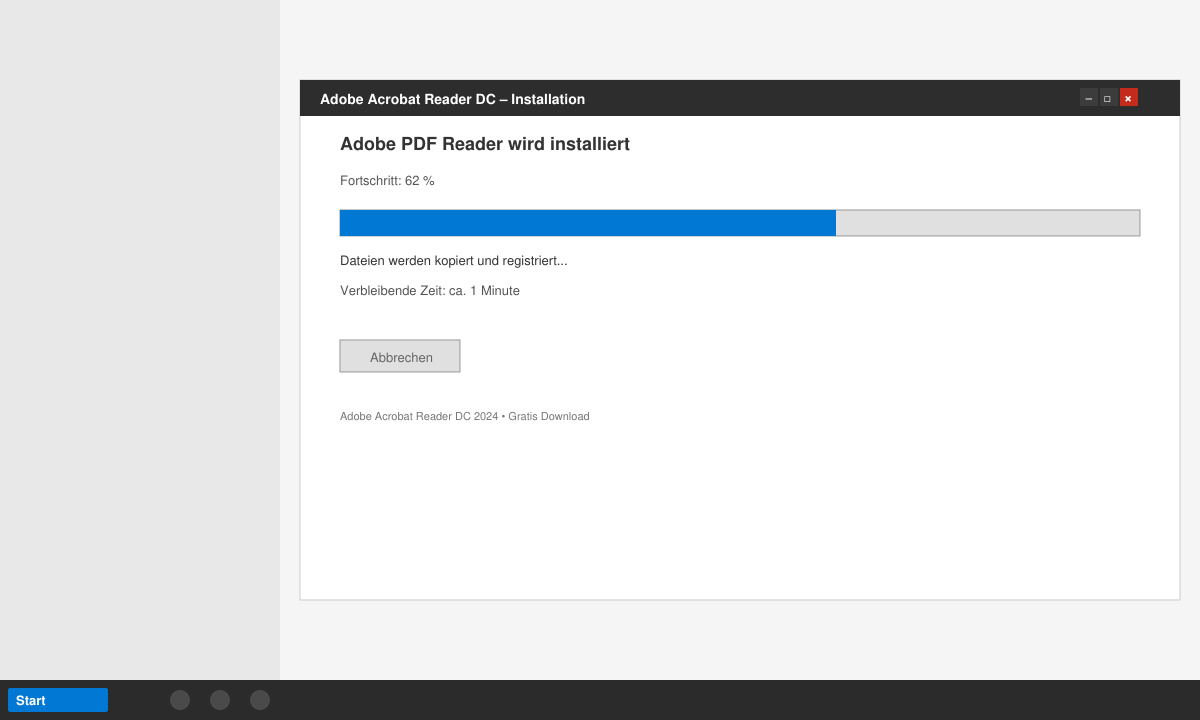This screenshot has width=1200, height=720.
Task: Click the heading 'Adobe PDF Reader wird installiert'
Action: (x=485, y=144)
